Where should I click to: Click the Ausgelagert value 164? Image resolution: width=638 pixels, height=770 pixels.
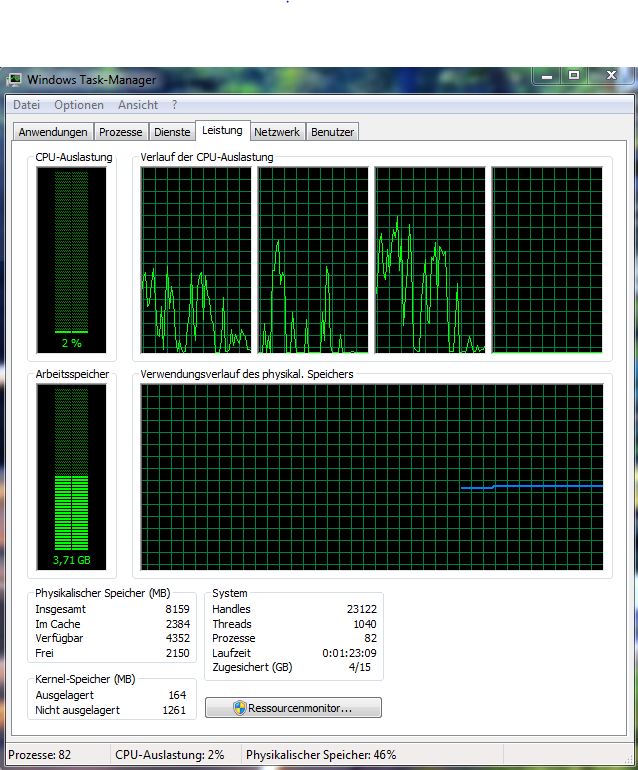tap(177, 695)
